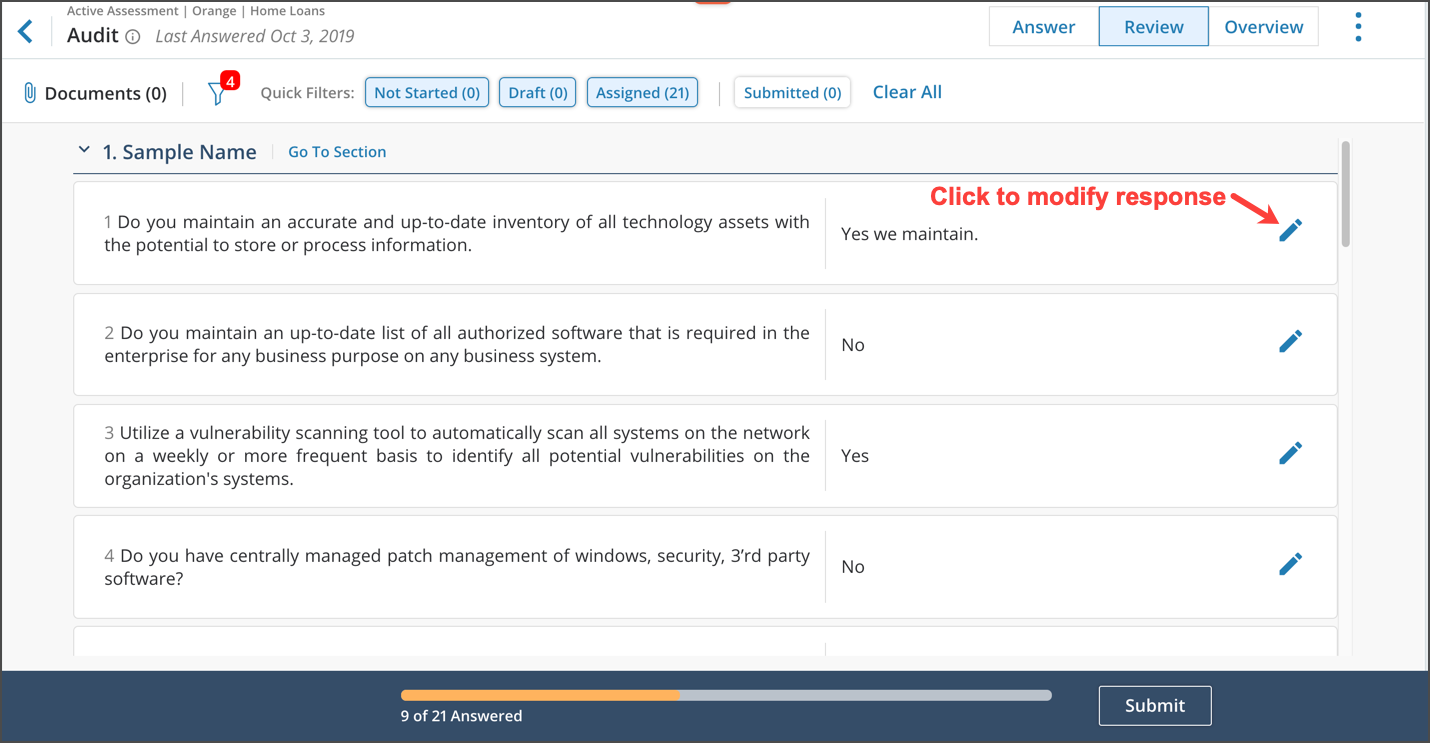1430x743 pixels.
Task: Select the Review tab
Action: pyautogui.click(x=1154, y=27)
